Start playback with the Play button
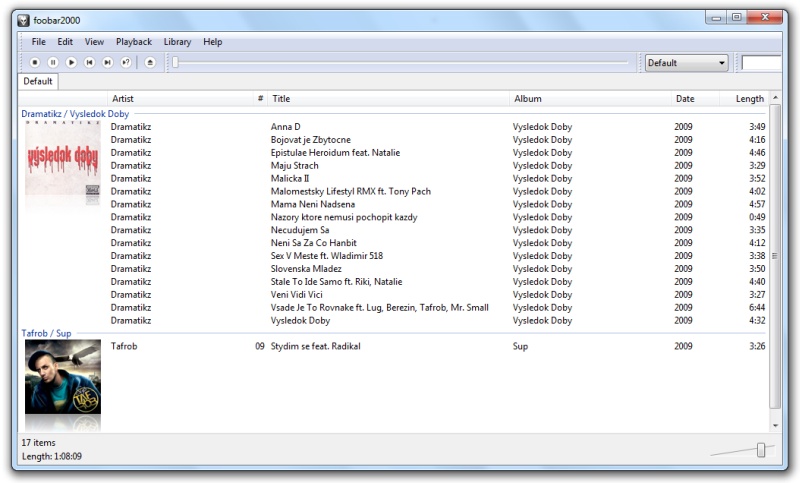Screen dimensions: 800x483 click(x=71, y=62)
